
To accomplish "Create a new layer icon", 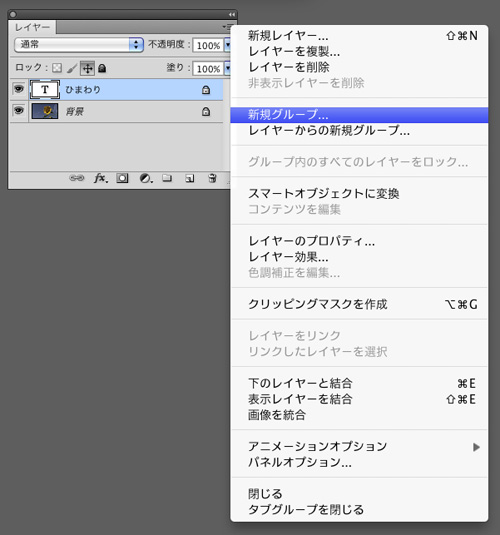I will tap(190, 178).
